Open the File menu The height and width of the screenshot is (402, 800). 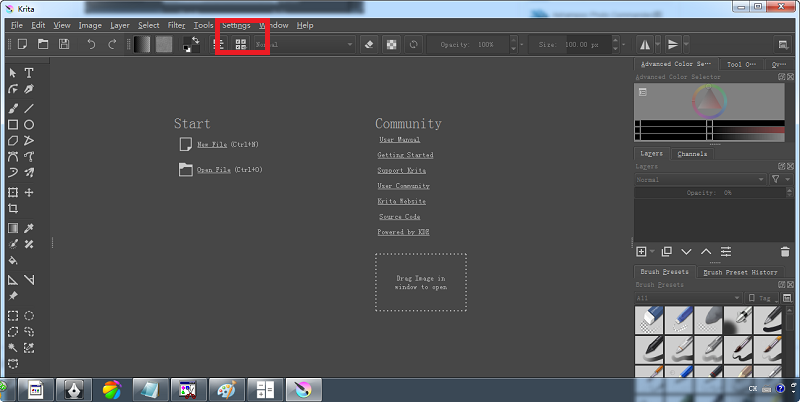[17, 25]
